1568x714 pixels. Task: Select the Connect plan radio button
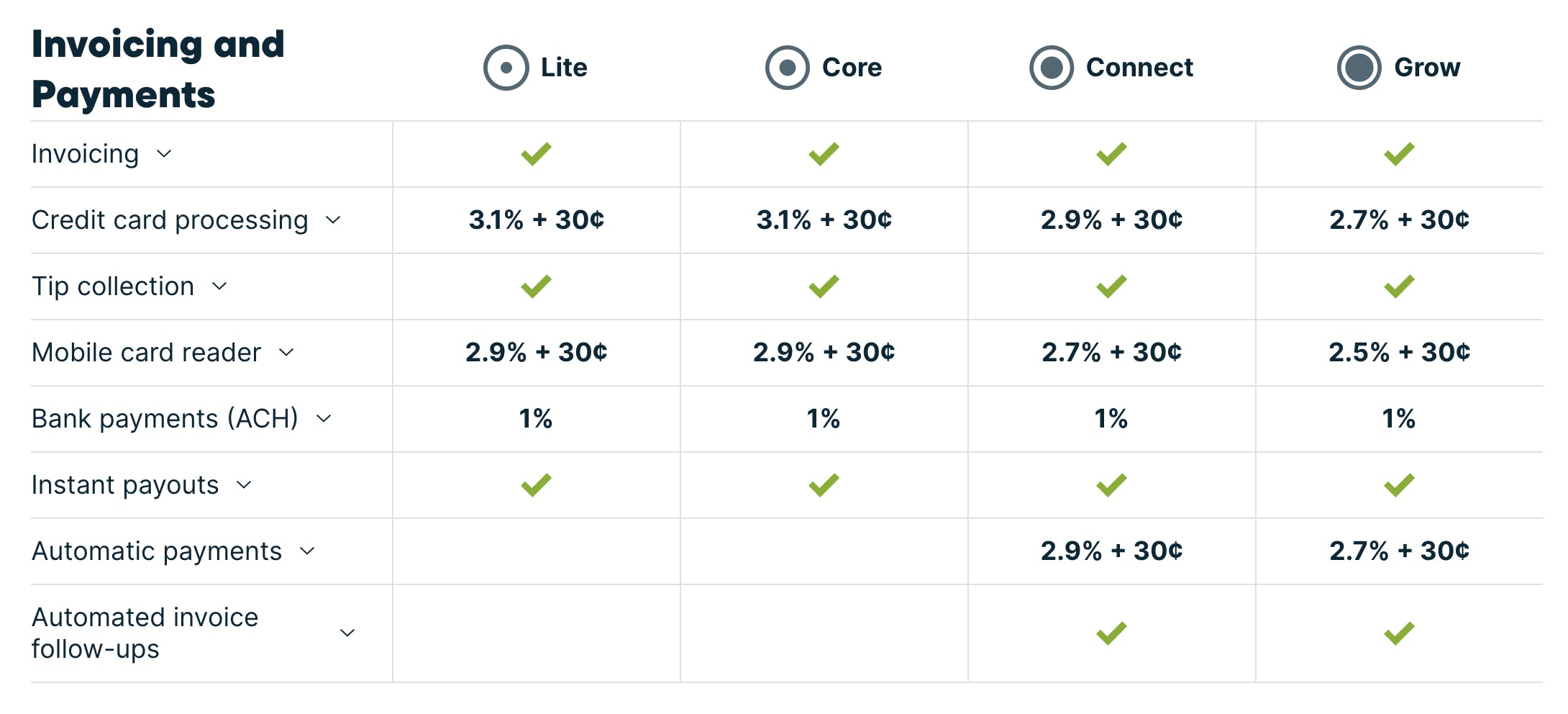pos(1052,68)
